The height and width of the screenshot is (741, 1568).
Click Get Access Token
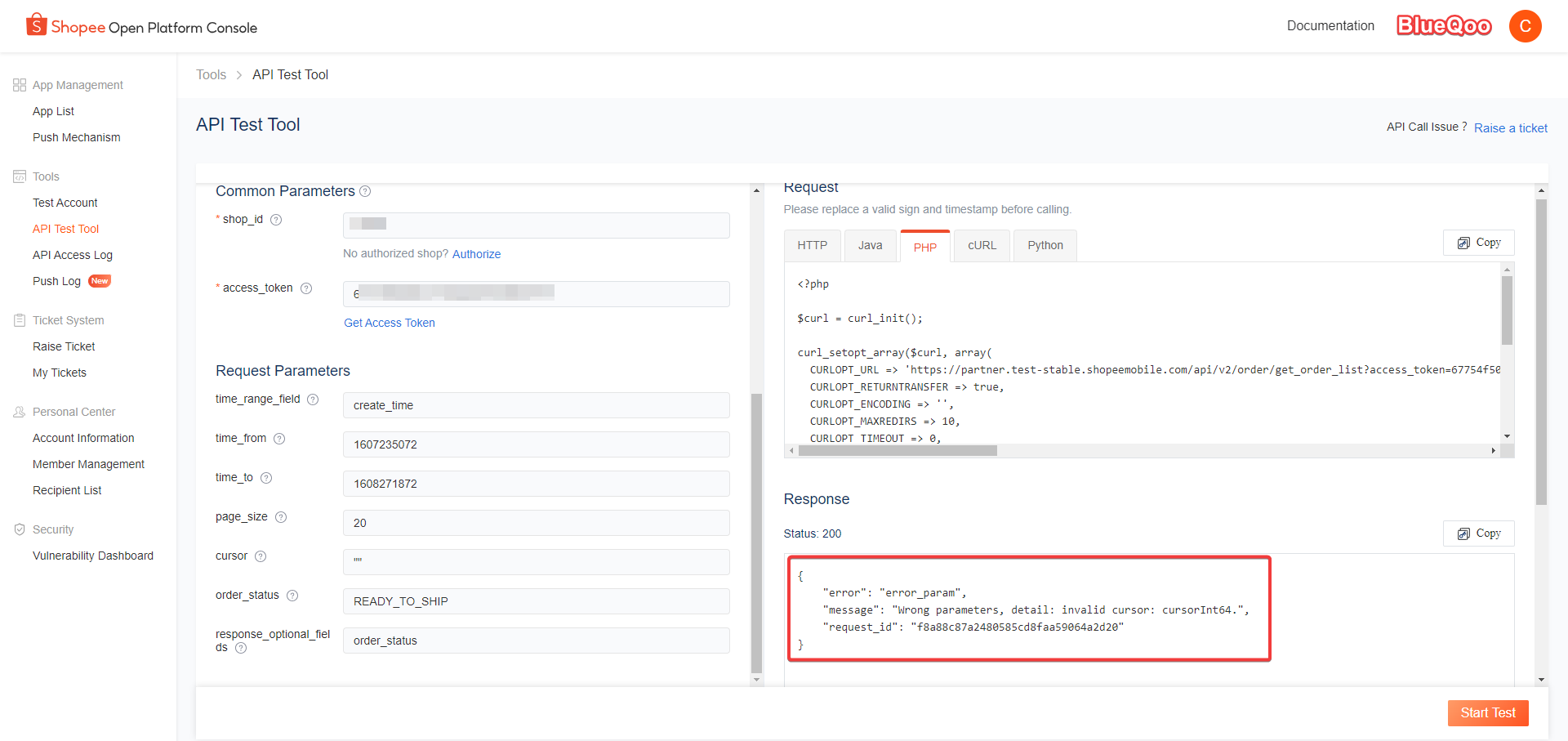pyautogui.click(x=389, y=322)
